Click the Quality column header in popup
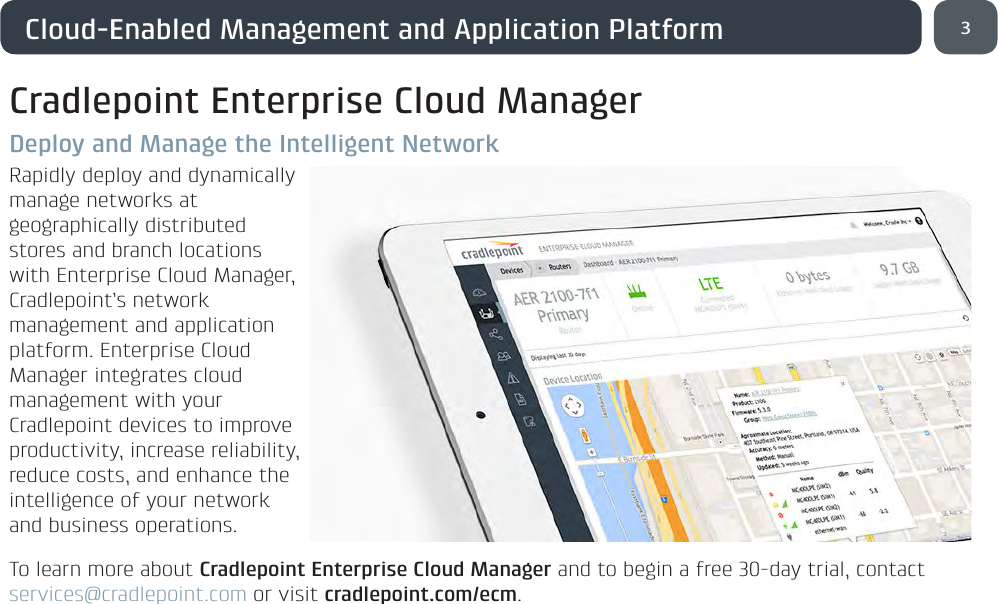998x604 pixels. pos(864,471)
